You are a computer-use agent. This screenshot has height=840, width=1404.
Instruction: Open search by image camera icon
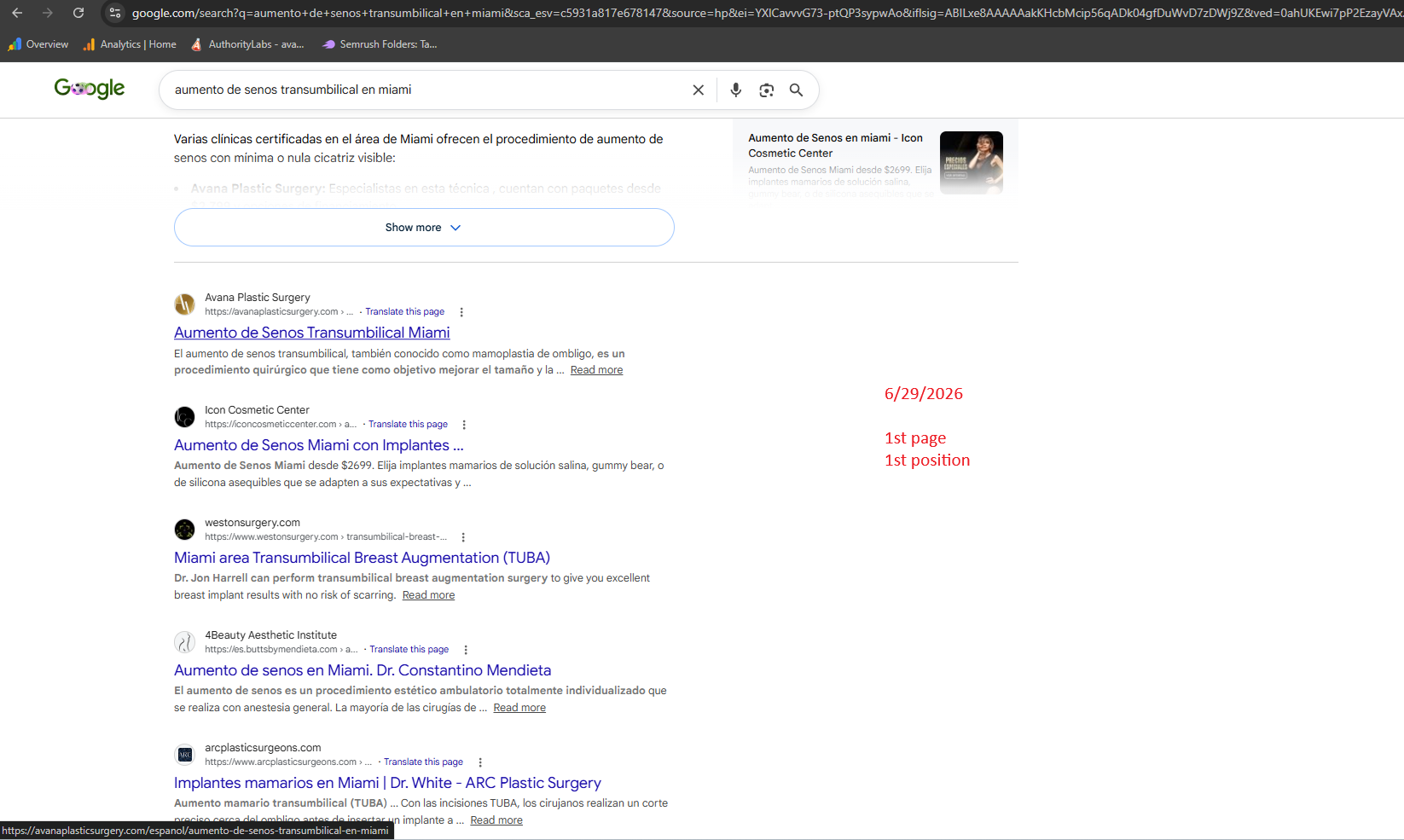(766, 90)
